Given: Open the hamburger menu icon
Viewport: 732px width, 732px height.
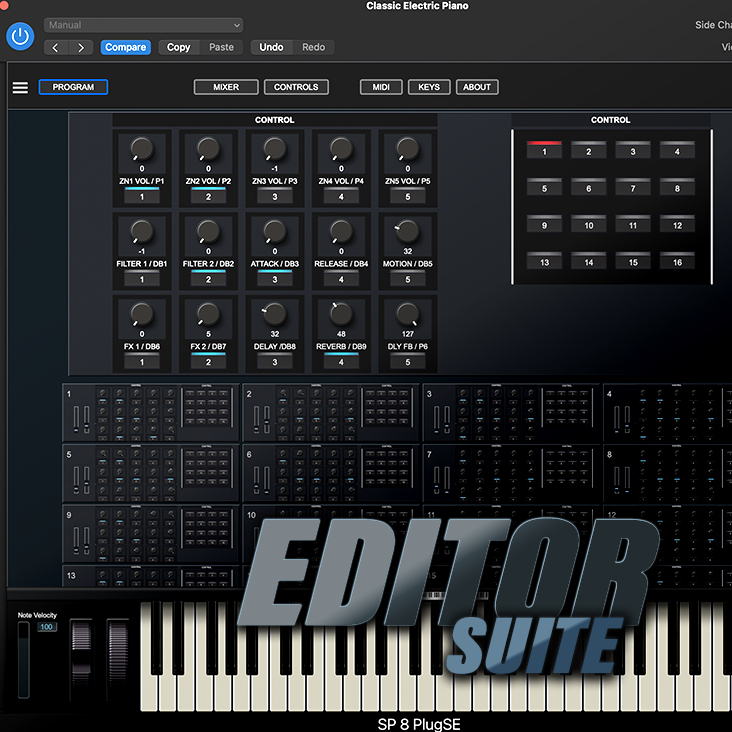Looking at the screenshot, I should tap(20, 87).
